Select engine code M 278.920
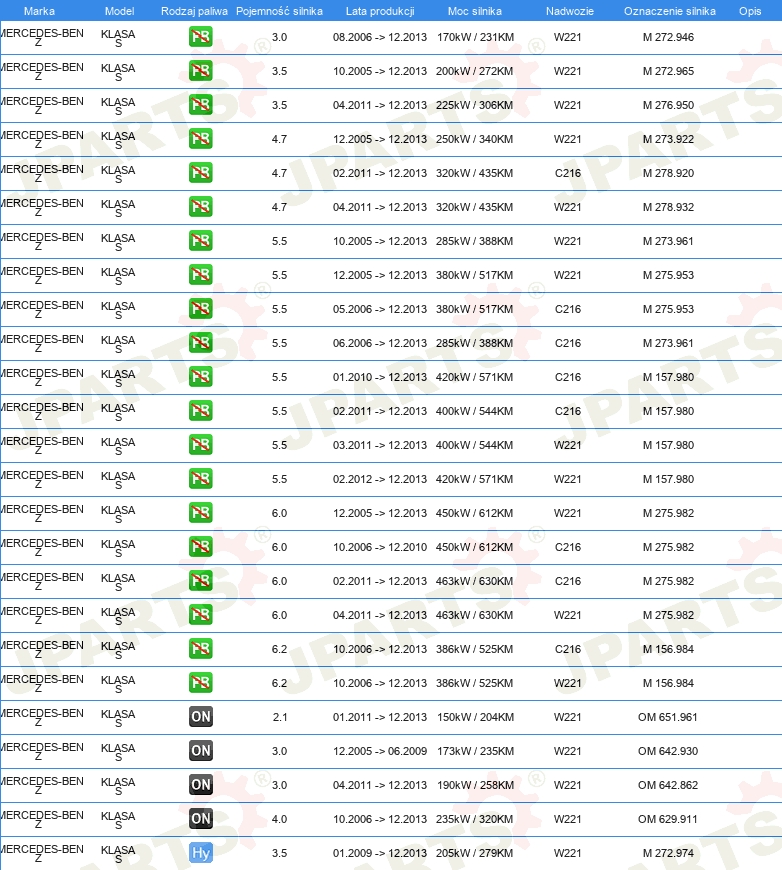Image resolution: width=782 pixels, height=870 pixels. (668, 173)
